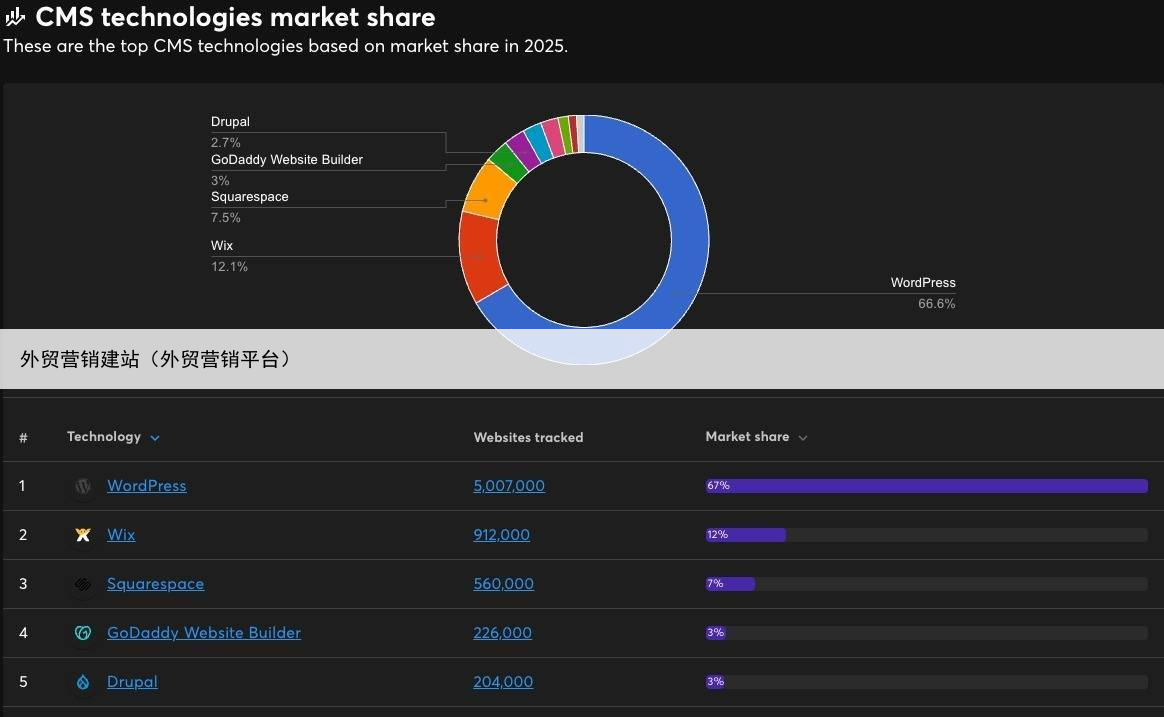Open the Wix technology link
This screenshot has width=1164, height=717.
pos(121,535)
